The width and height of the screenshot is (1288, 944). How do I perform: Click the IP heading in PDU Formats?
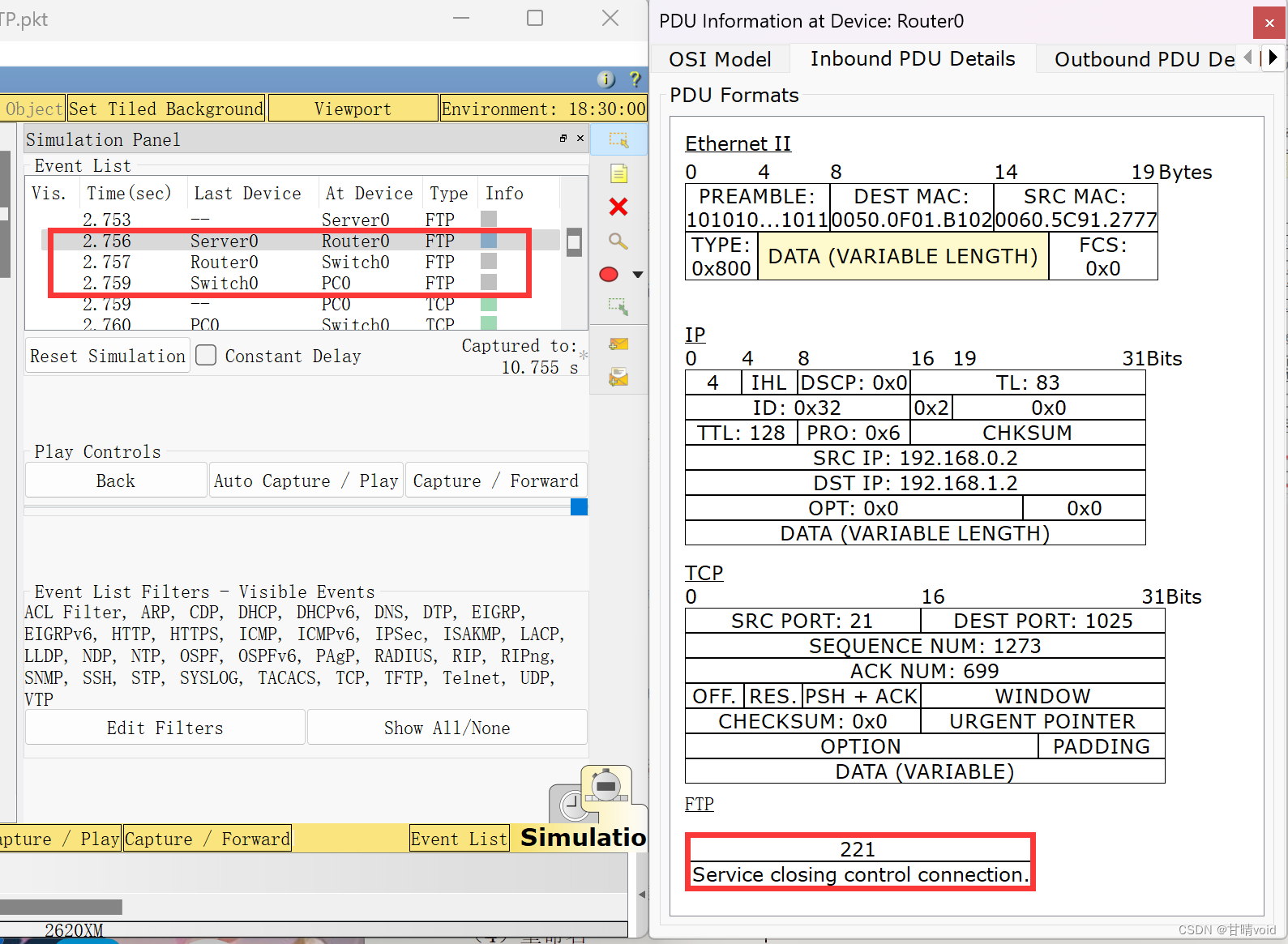pos(695,335)
